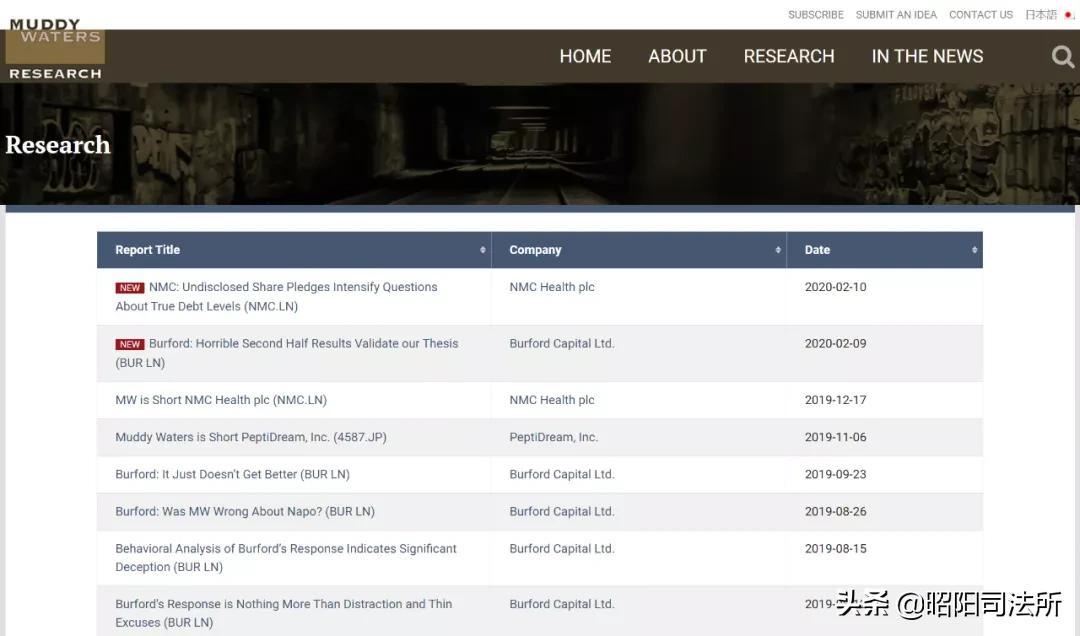Select PeptiDream, Inc. company cell
The image size is (1080, 636).
pos(554,437)
